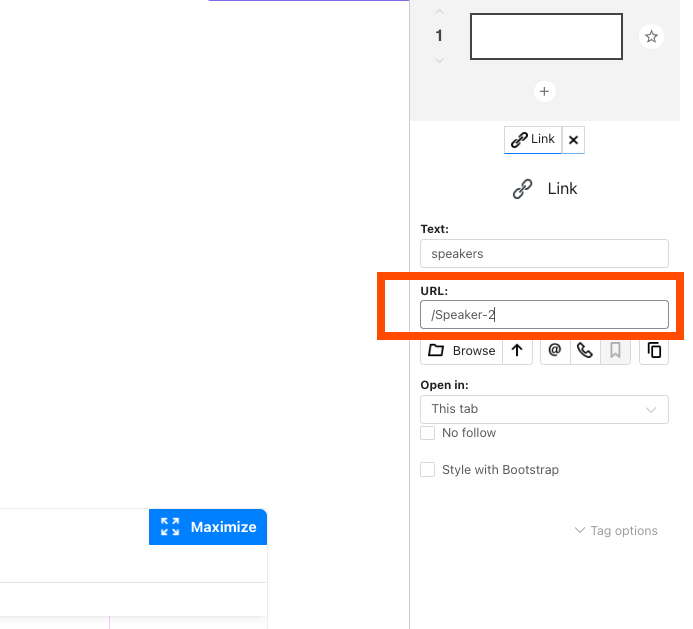Viewport: 693px width, 629px height.
Task: Click the Text input field with speakers
Action: pos(544,254)
